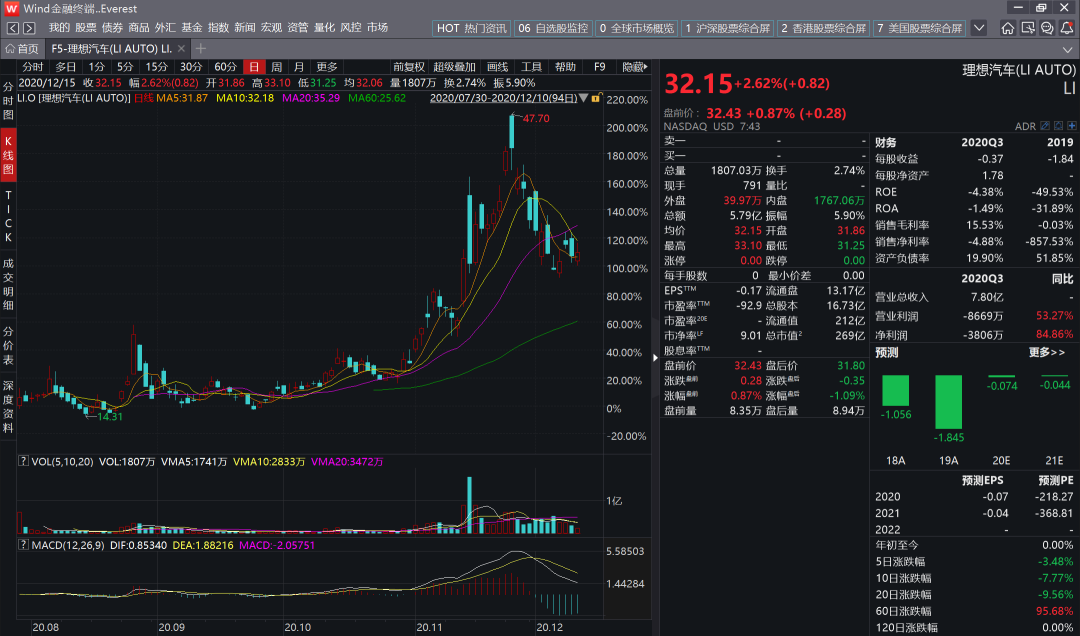
Task: Click the plus icon next to the ADR label
Action: [x=1071, y=126]
